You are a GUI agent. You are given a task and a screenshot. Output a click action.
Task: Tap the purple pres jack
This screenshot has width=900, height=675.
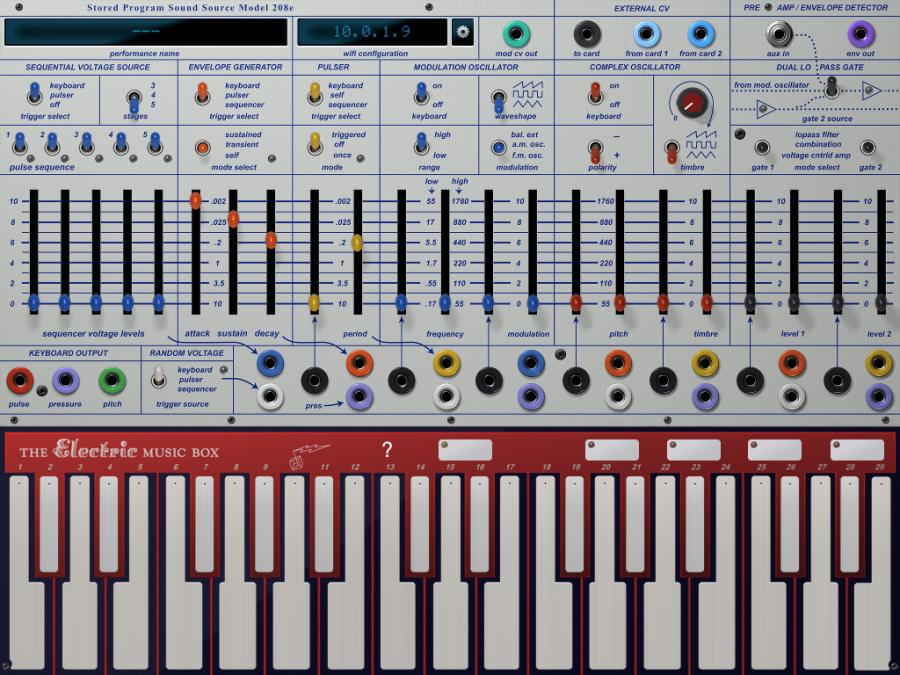(x=359, y=396)
